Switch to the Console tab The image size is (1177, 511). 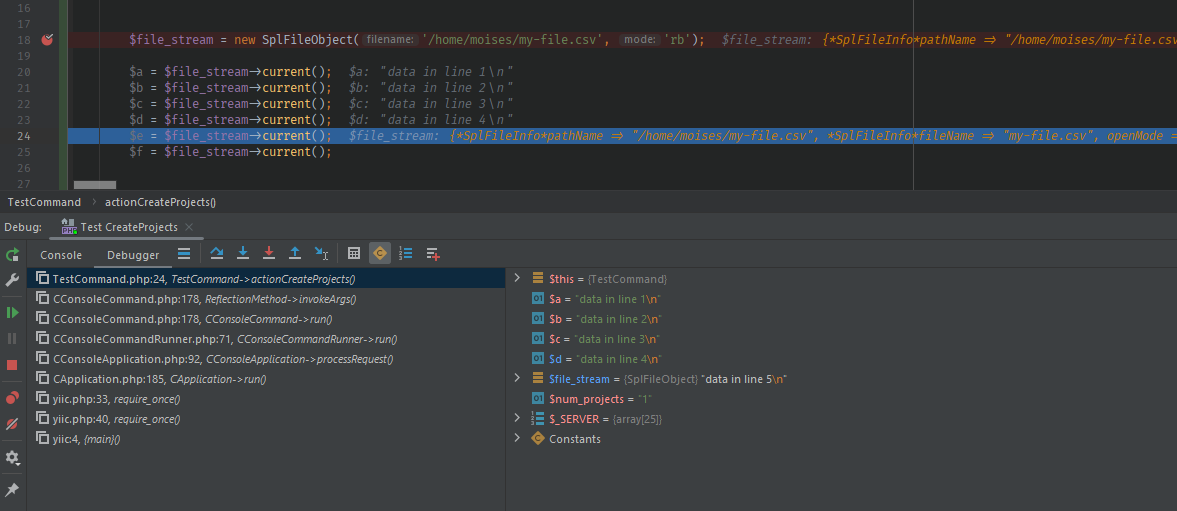61,255
